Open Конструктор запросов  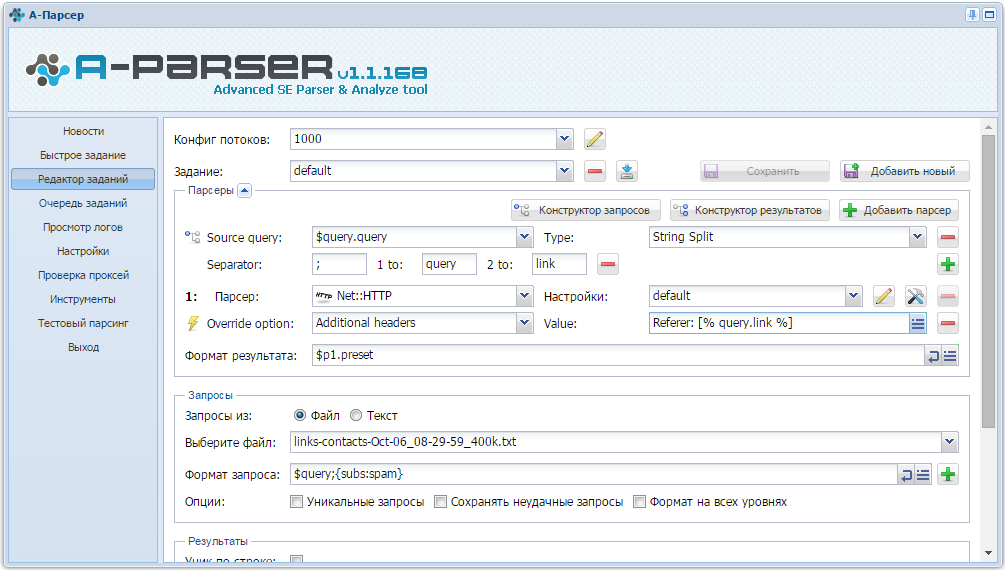pyautogui.click(x=586, y=210)
